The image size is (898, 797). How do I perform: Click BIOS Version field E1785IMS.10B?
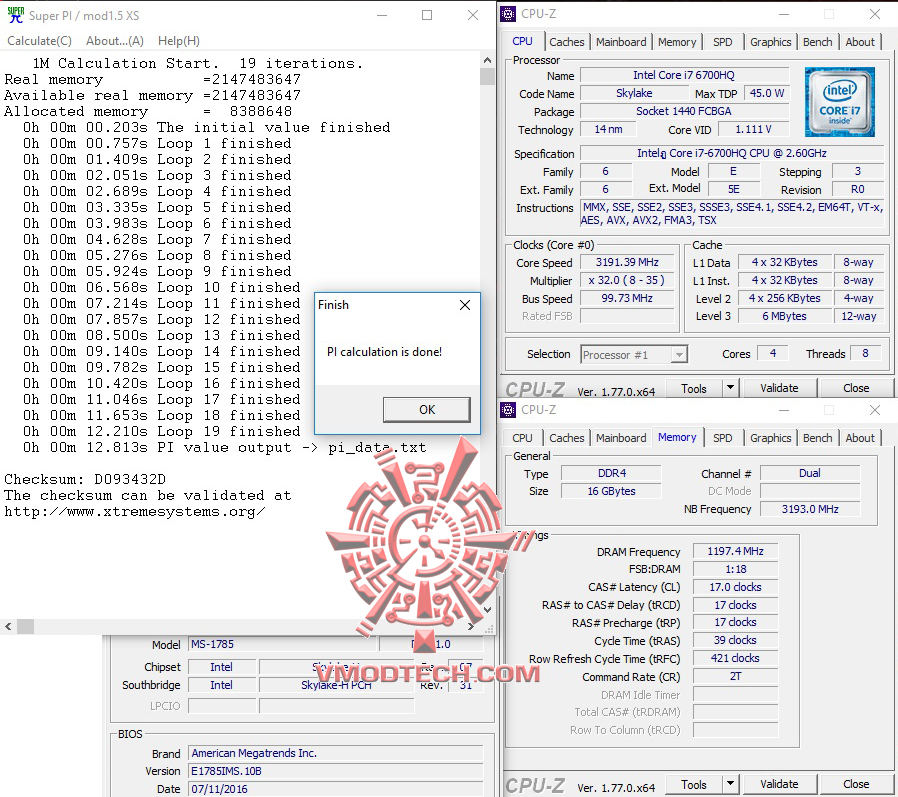(x=336, y=771)
